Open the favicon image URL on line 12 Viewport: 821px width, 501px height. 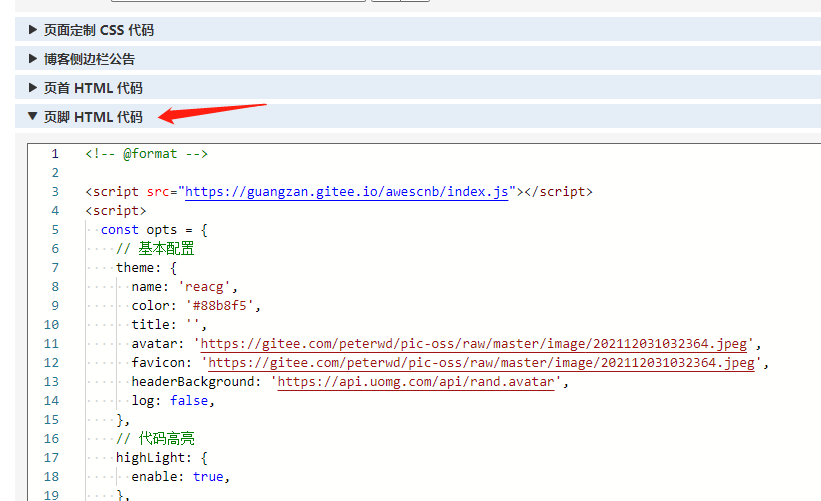481,362
